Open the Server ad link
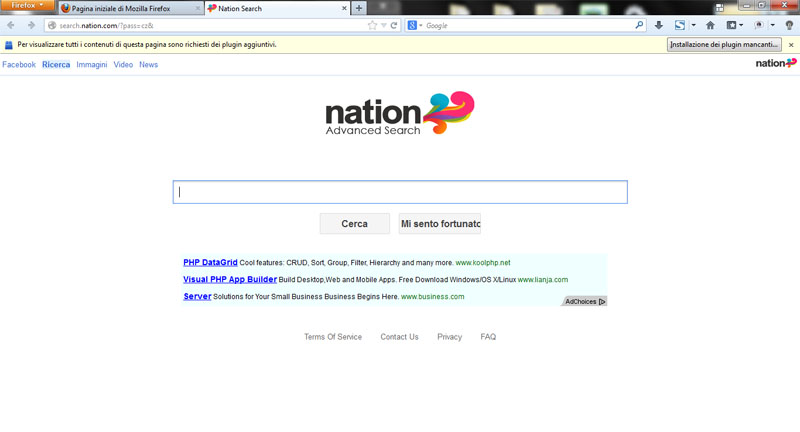The image size is (800, 432). 197,296
